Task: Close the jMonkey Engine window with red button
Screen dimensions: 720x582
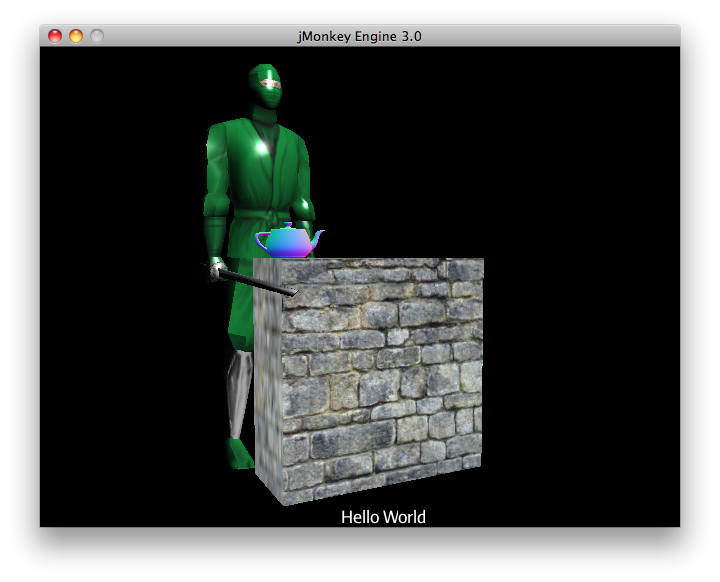Action: (55, 36)
